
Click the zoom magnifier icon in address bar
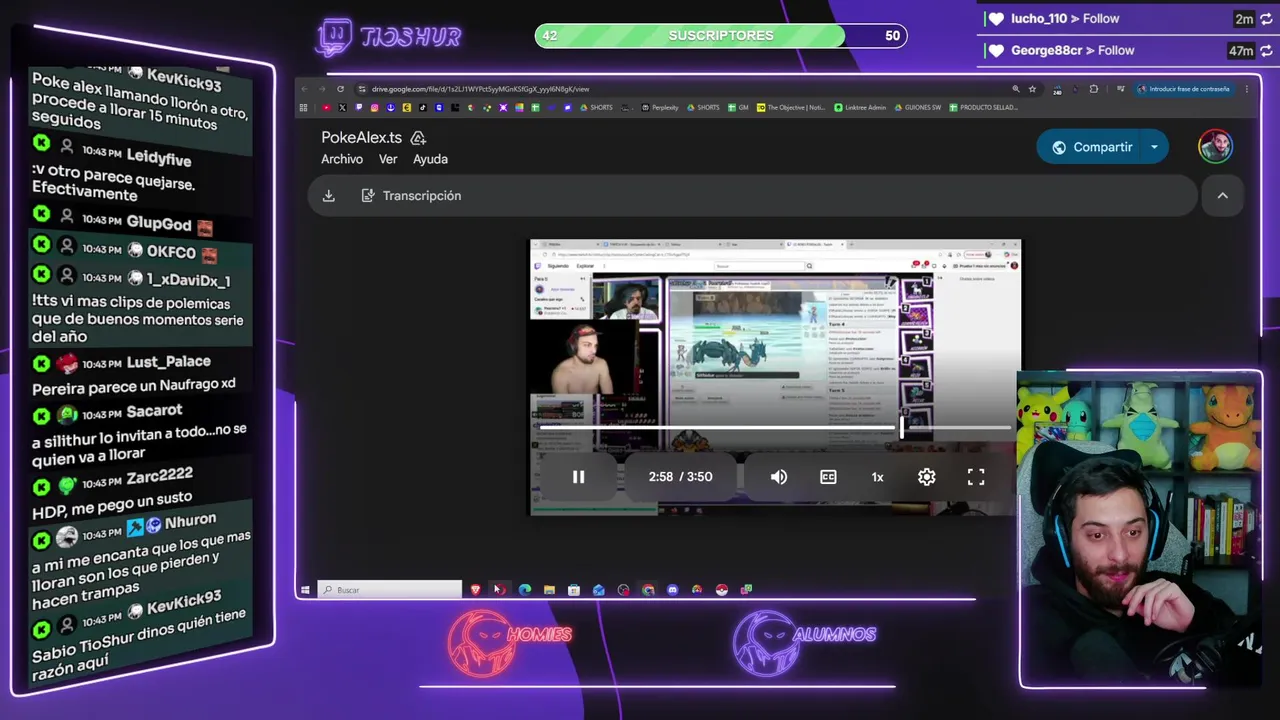click(x=1015, y=89)
